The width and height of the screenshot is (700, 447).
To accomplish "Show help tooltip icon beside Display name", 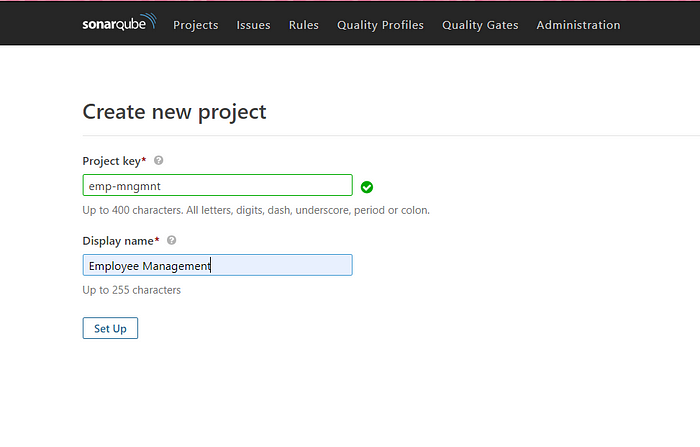I will point(171,240).
